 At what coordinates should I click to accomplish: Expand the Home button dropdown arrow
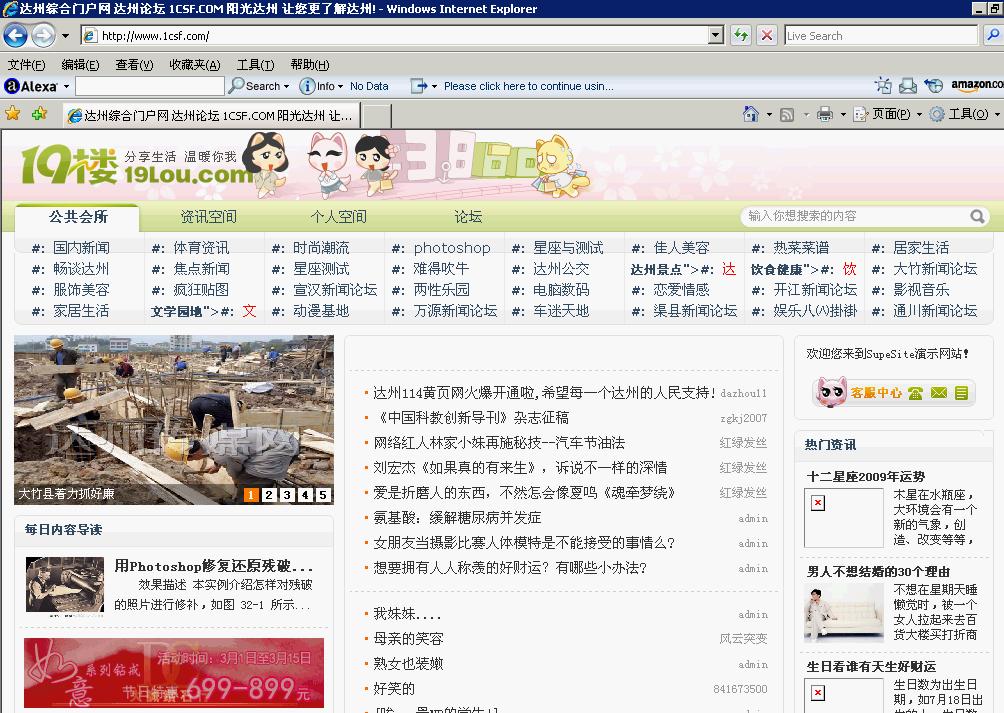click(x=769, y=115)
